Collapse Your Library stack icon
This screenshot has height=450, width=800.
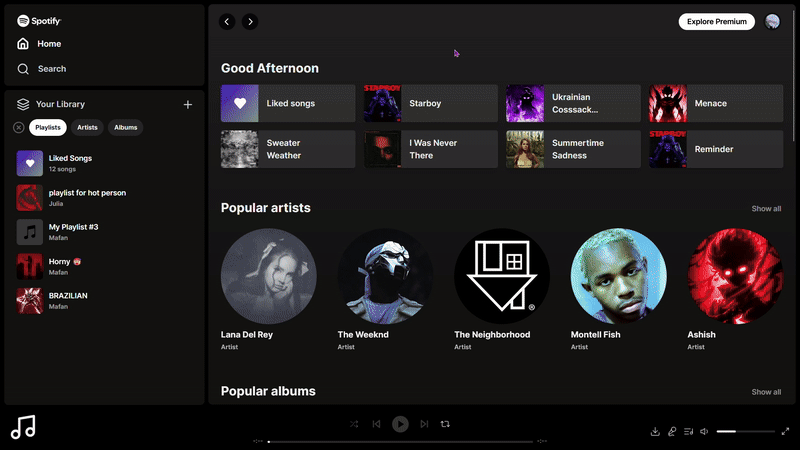tap(23, 104)
